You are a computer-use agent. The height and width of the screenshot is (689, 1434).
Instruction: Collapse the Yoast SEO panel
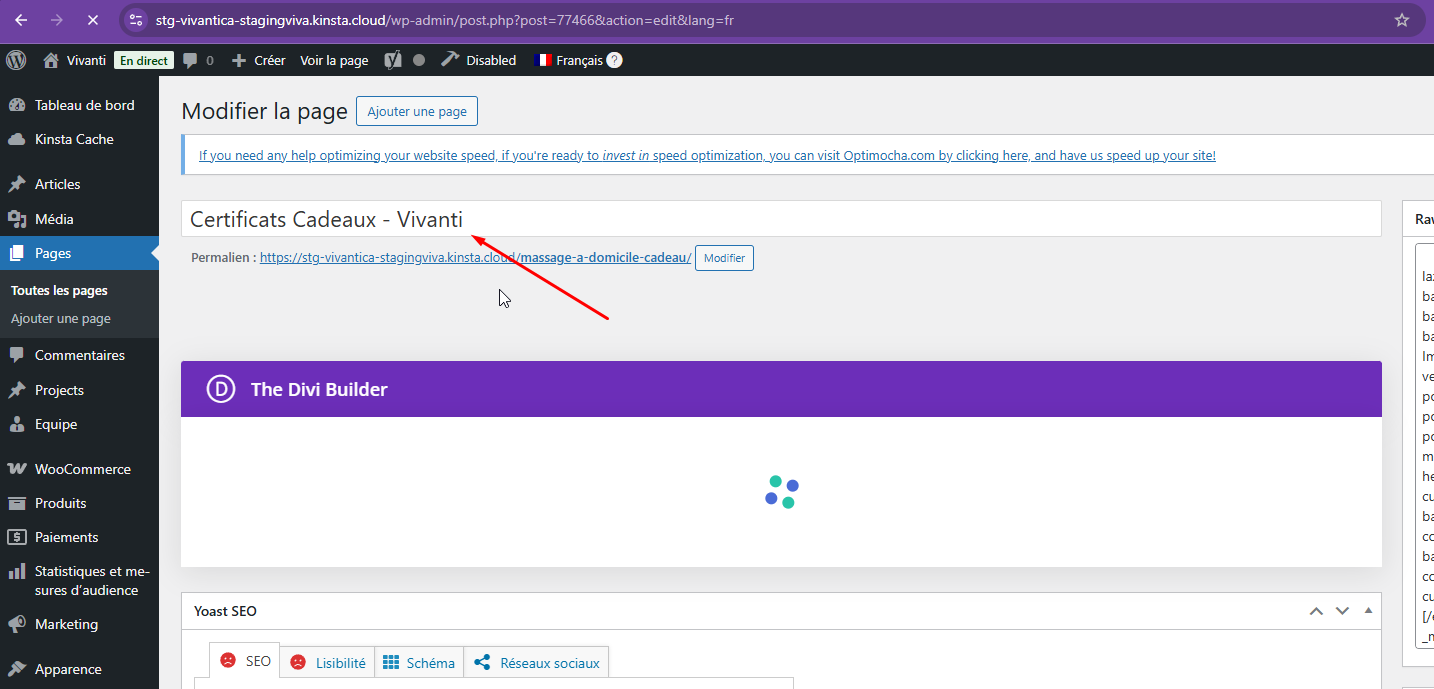pyautogui.click(x=1368, y=610)
